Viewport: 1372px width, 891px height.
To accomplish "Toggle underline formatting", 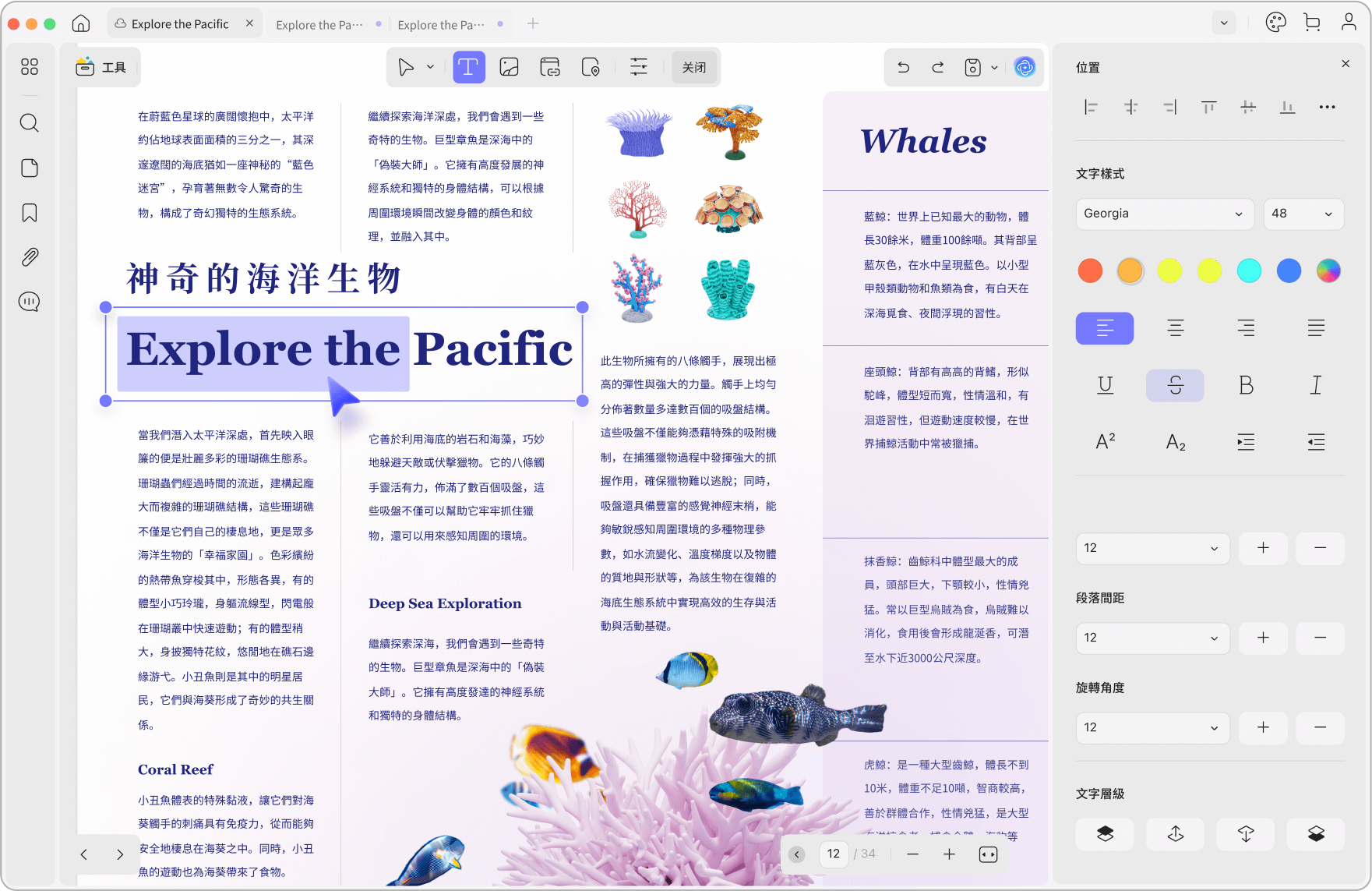I will tap(1105, 385).
